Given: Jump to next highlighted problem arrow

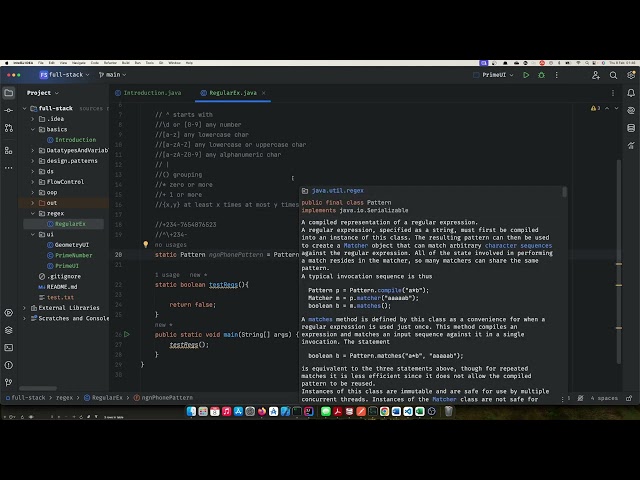Looking at the screenshot, I should (x=616, y=108).
